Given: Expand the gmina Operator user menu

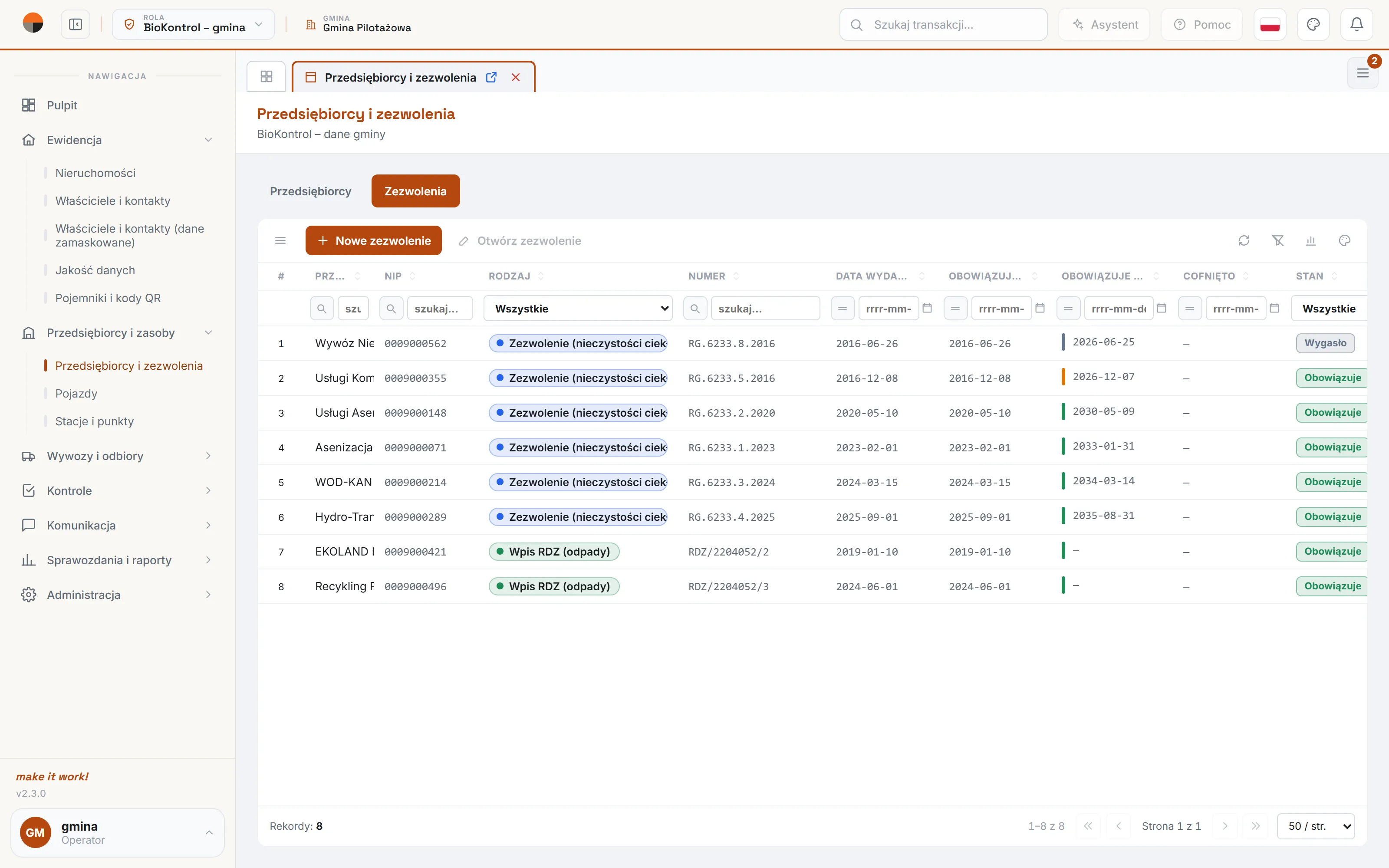Looking at the screenshot, I should tap(118, 832).
